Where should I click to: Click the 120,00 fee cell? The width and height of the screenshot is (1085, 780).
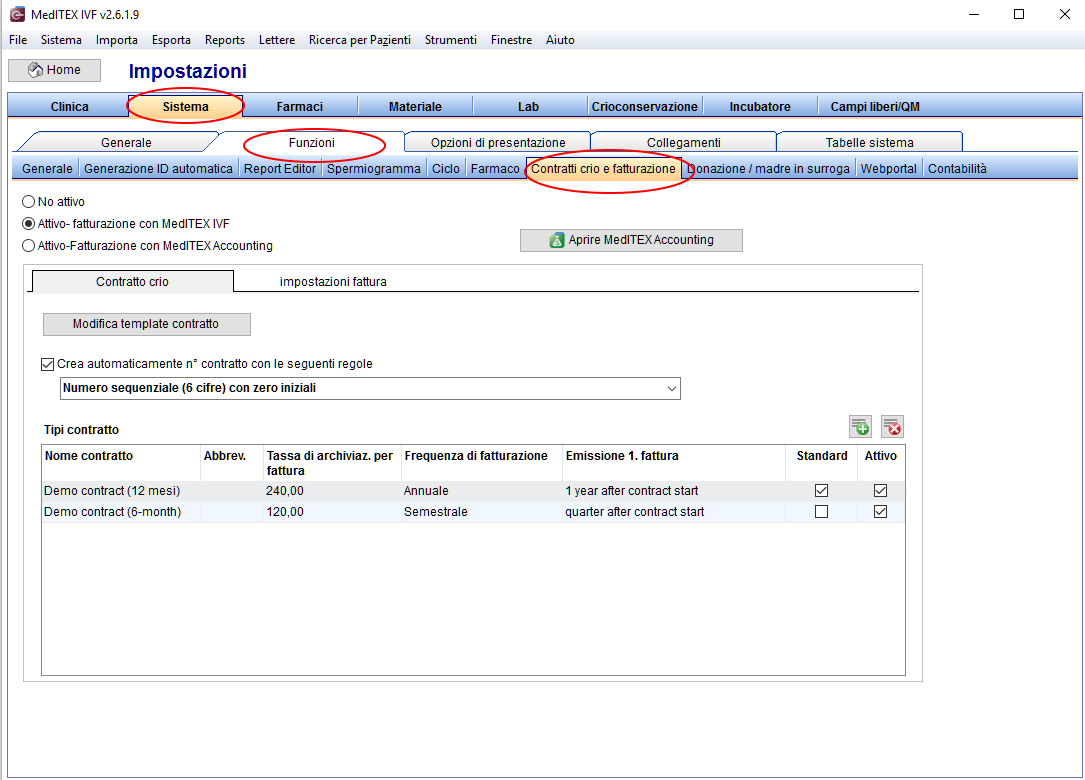click(332, 511)
